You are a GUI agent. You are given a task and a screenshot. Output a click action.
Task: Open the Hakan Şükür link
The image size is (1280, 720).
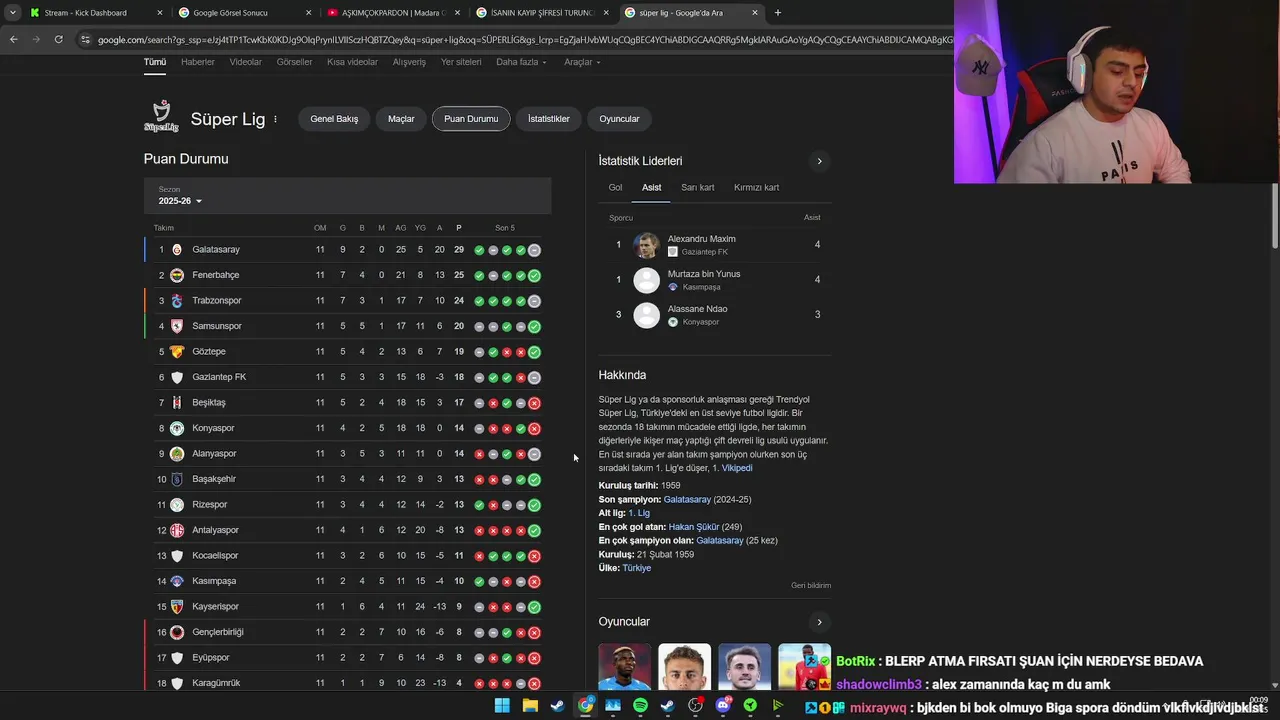click(694, 527)
